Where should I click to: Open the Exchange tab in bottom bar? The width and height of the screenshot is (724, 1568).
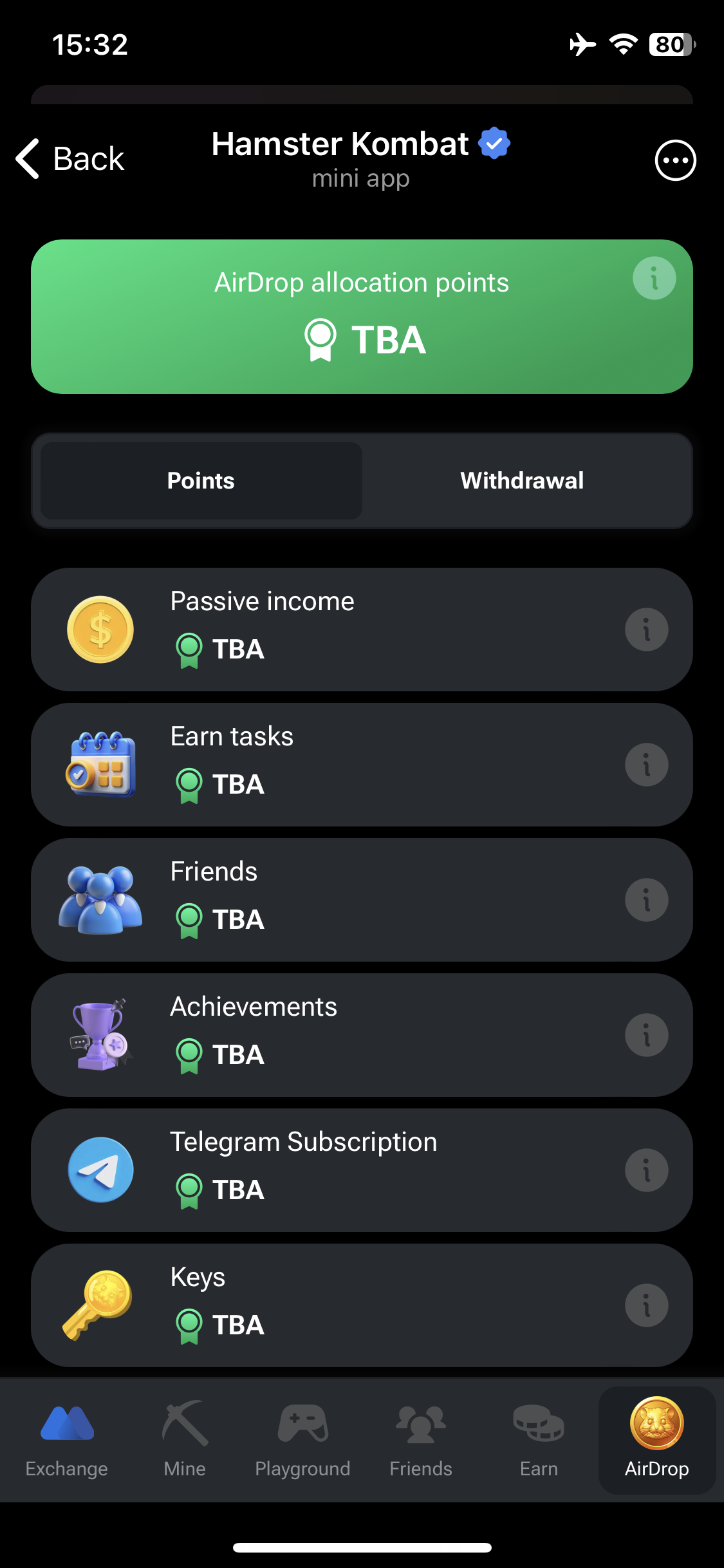coord(67,1440)
